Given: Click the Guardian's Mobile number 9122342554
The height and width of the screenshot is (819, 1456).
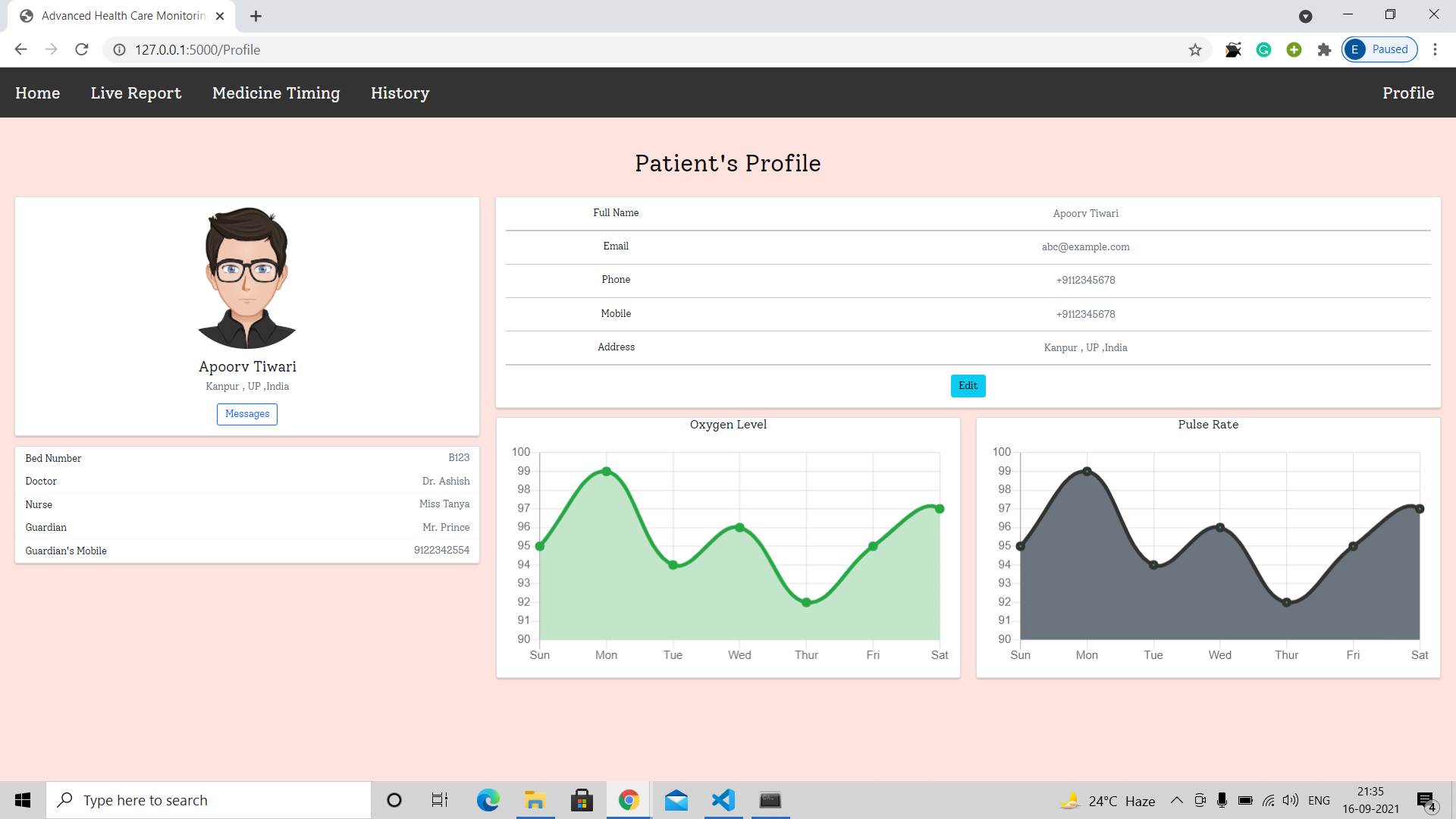Looking at the screenshot, I should [441, 551].
